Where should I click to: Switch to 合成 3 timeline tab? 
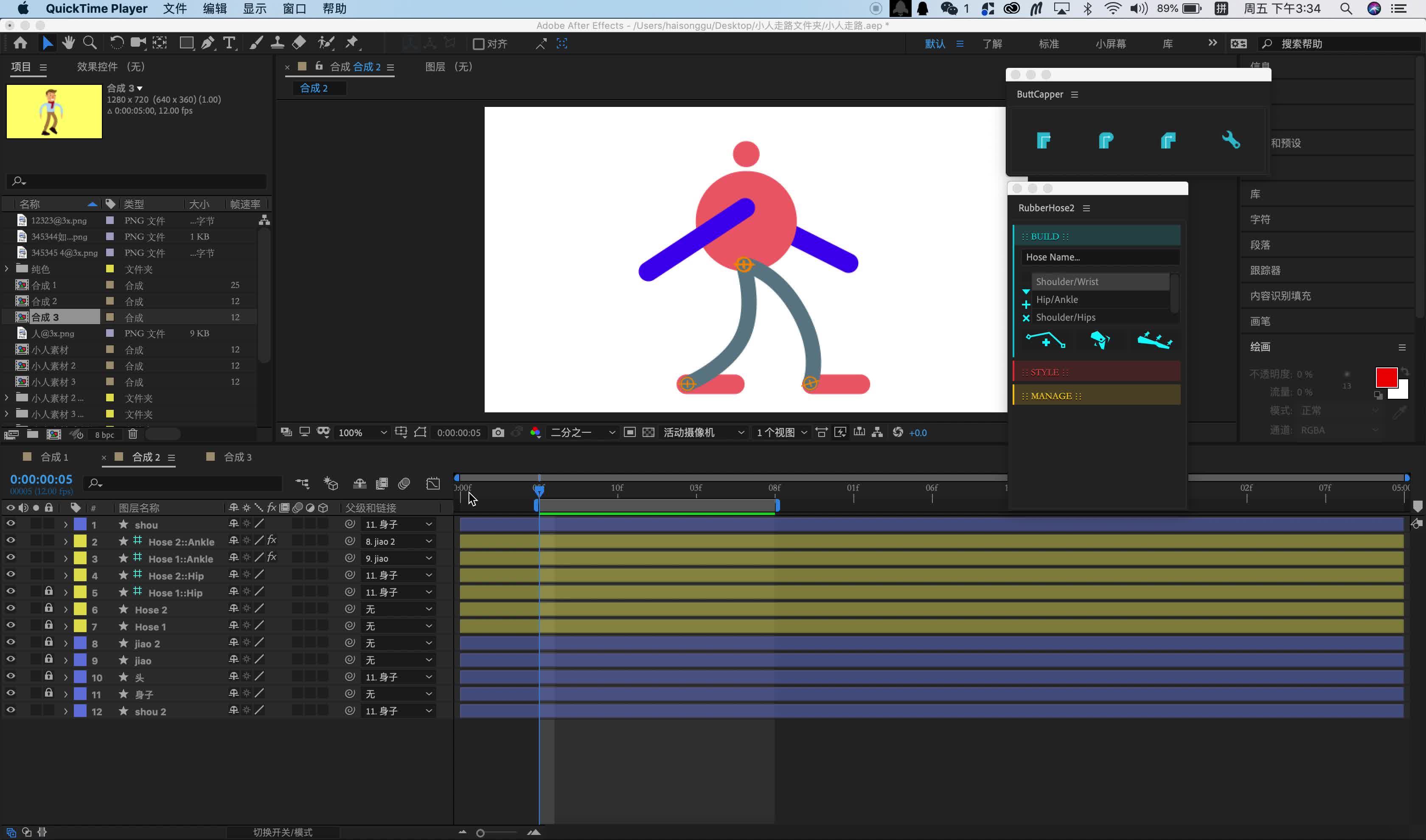pyautogui.click(x=238, y=457)
